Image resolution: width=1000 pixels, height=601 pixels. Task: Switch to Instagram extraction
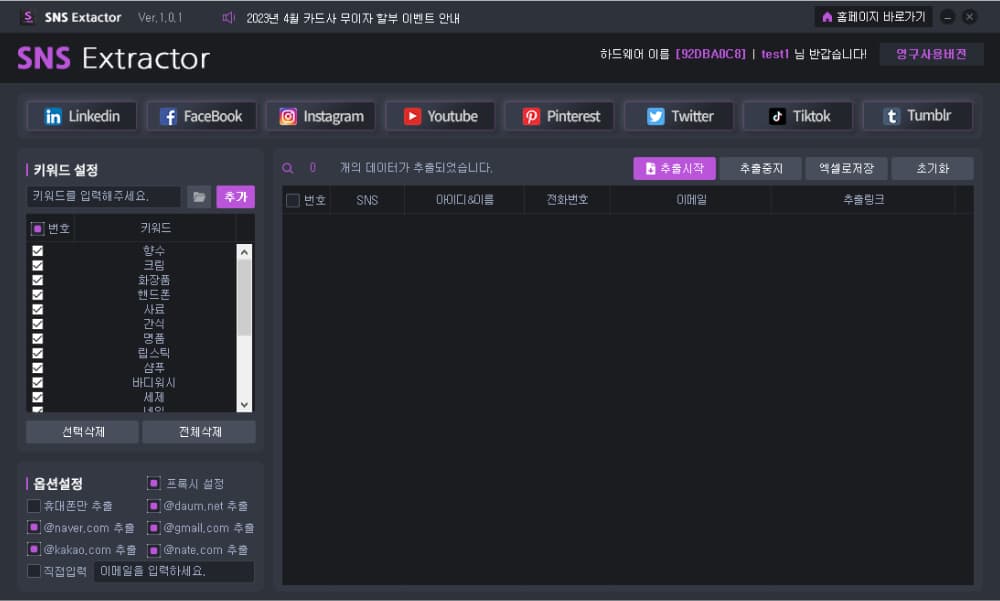321,116
